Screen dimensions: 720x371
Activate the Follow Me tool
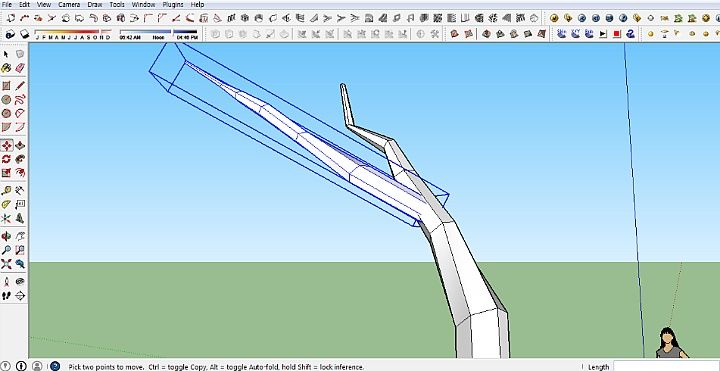click(20, 159)
